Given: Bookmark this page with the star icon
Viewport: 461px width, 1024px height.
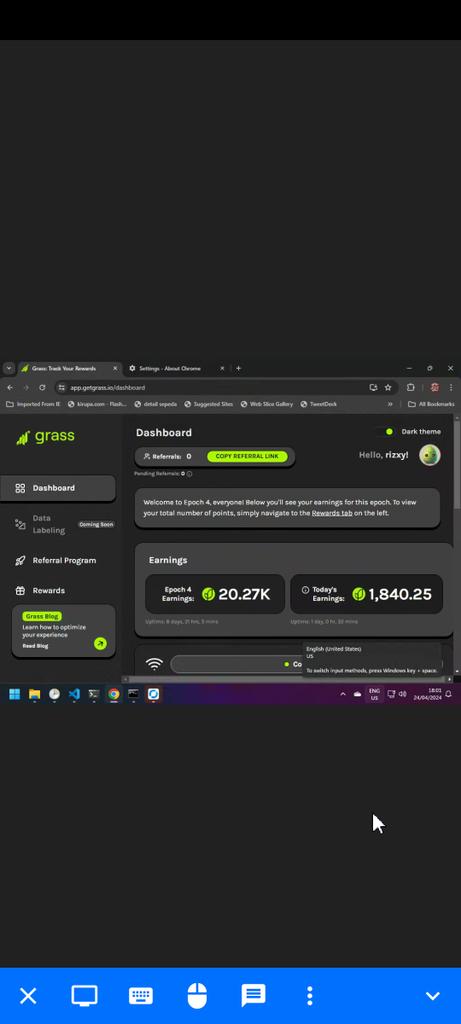Looking at the screenshot, I should pos(388,387).
